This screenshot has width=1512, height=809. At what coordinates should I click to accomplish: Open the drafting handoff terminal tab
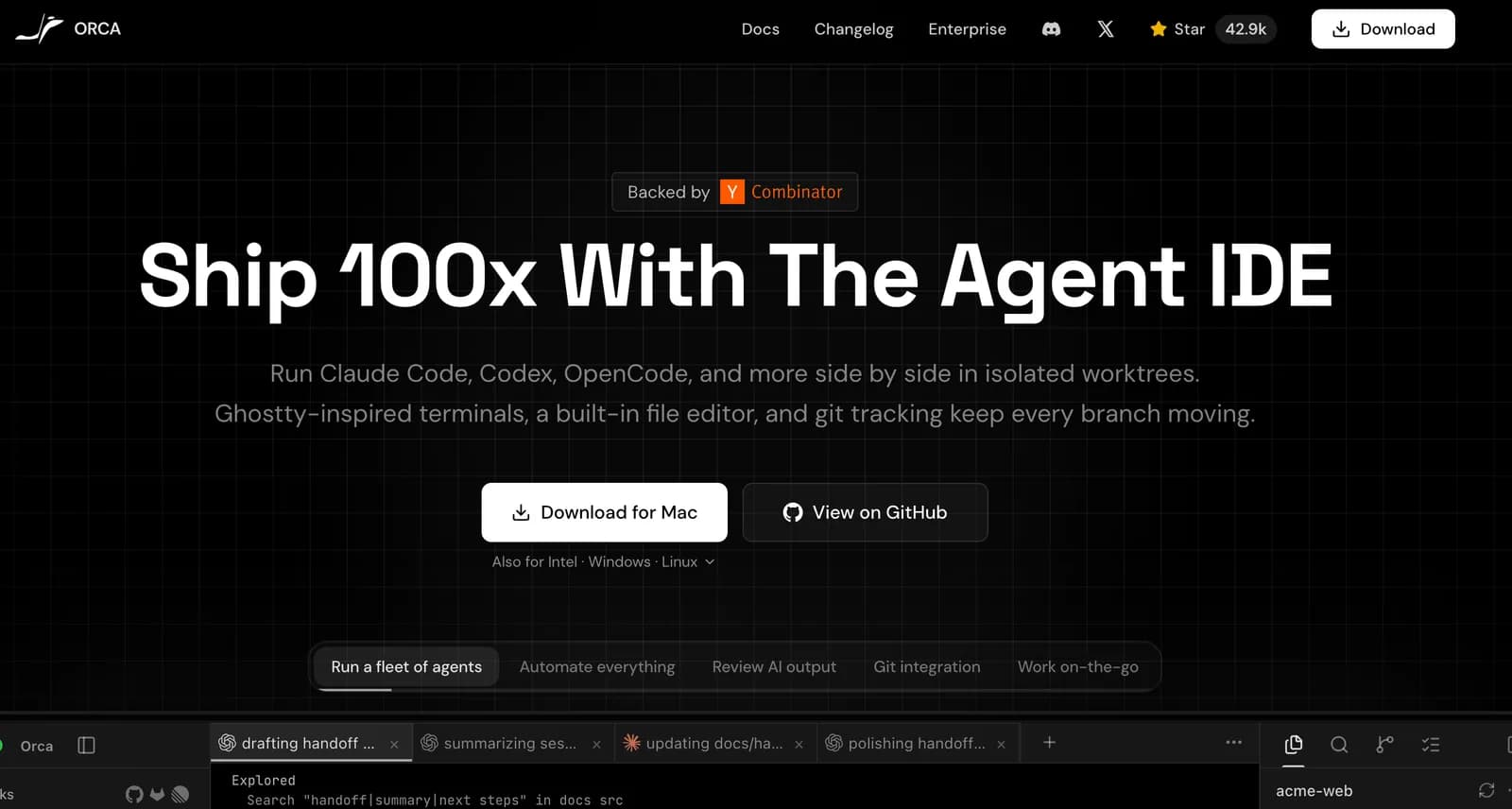pyautogui.click(x=311, y=744)
